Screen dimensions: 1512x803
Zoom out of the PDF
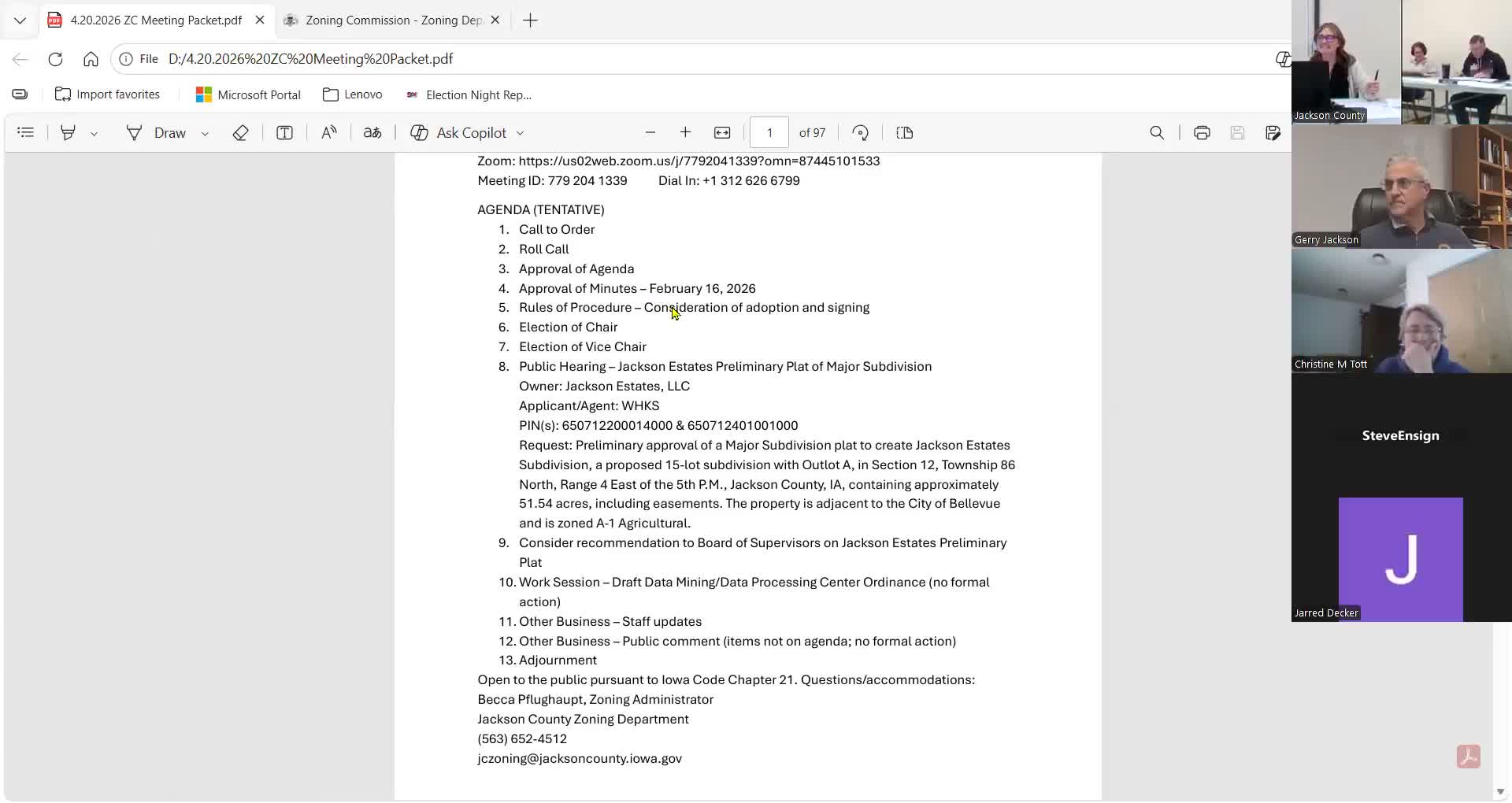click(x=650, y=133)
